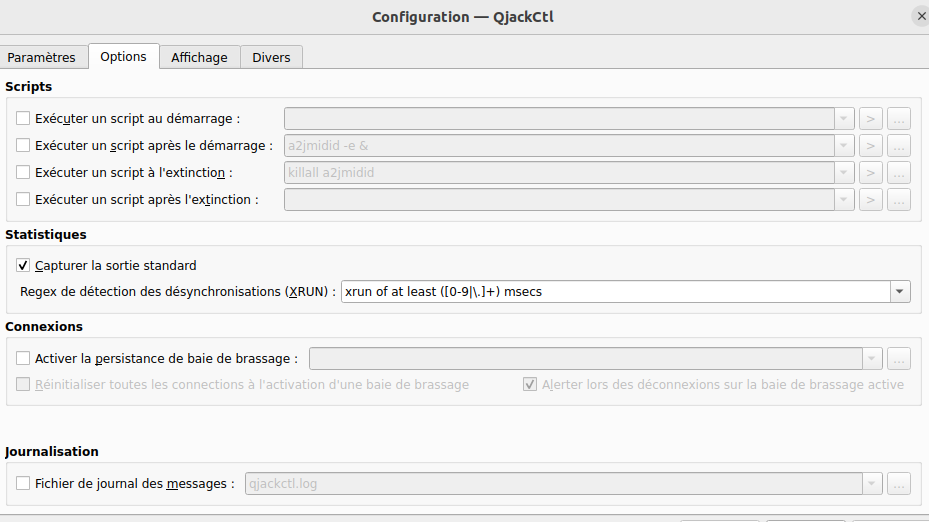This screenshot has width=929, height=522.
Task: Enable "Exécuter un script au démarrage" checkbox
Action: 23,119
